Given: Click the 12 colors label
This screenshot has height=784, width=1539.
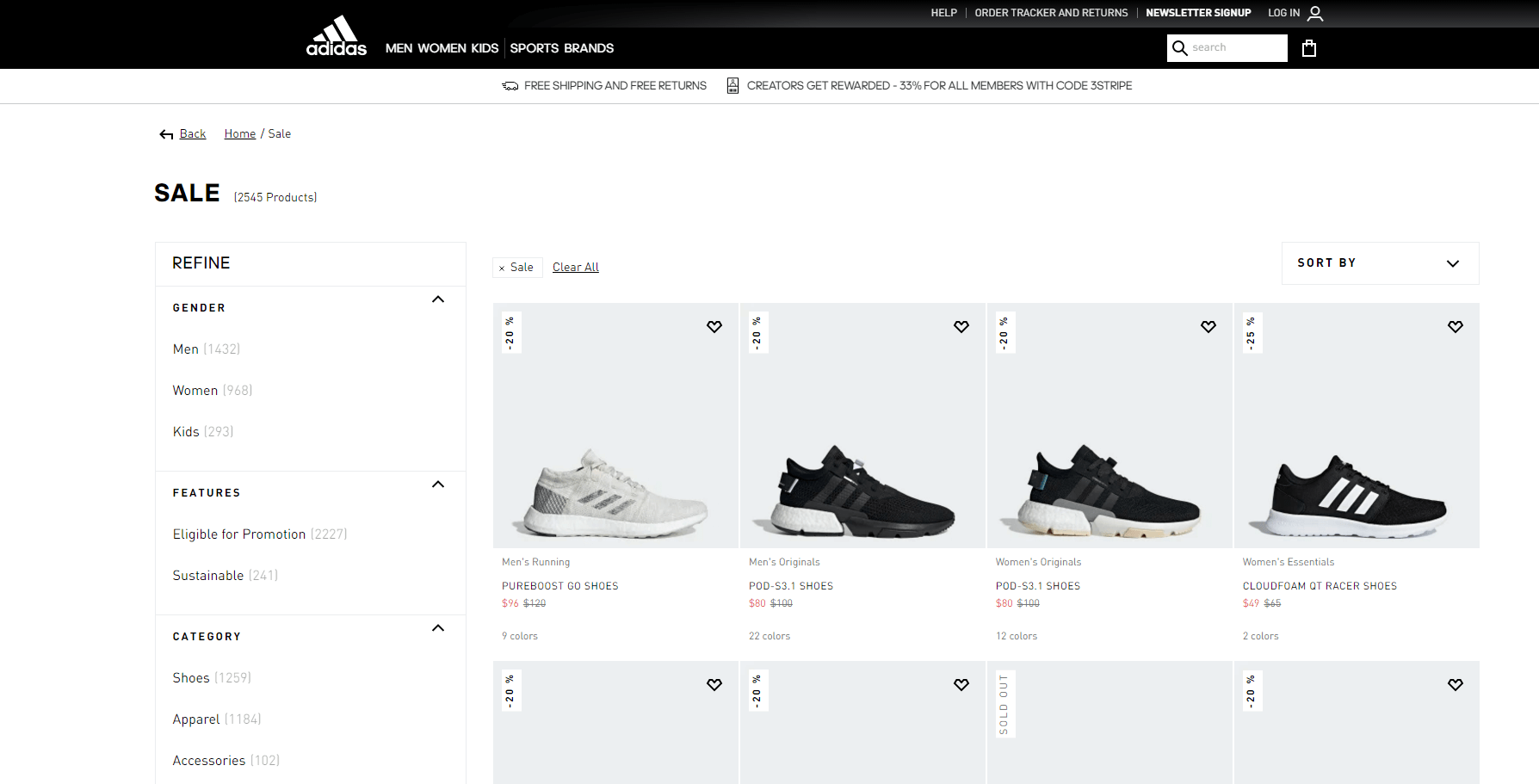Looking at the screenshot, I should [1017, 637].
